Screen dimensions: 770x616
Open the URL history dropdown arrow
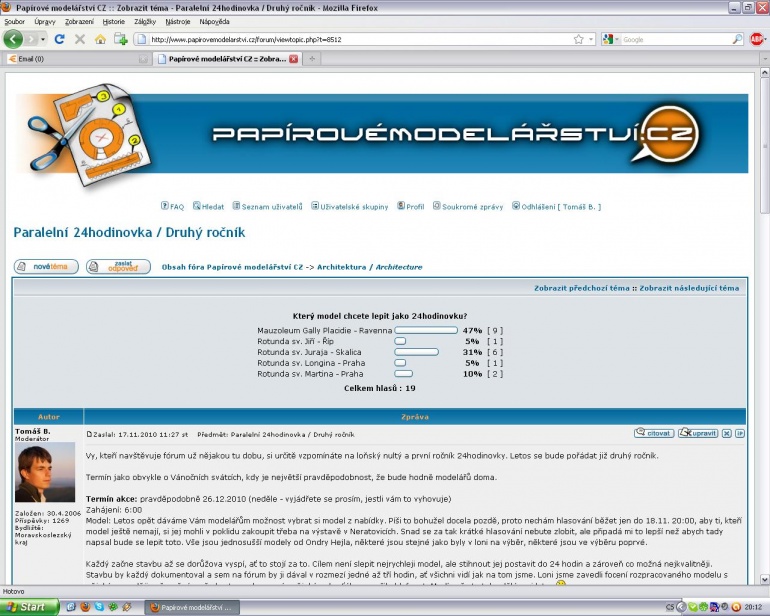(x=591, y=39)
